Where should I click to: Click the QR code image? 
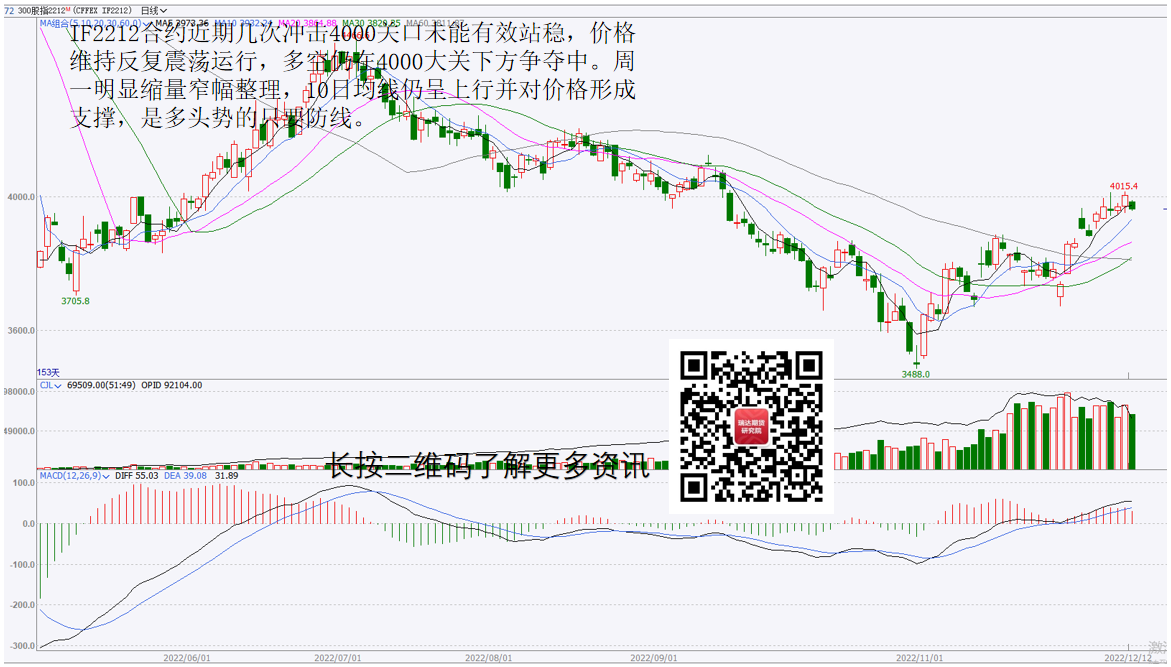tap(751, 426)
